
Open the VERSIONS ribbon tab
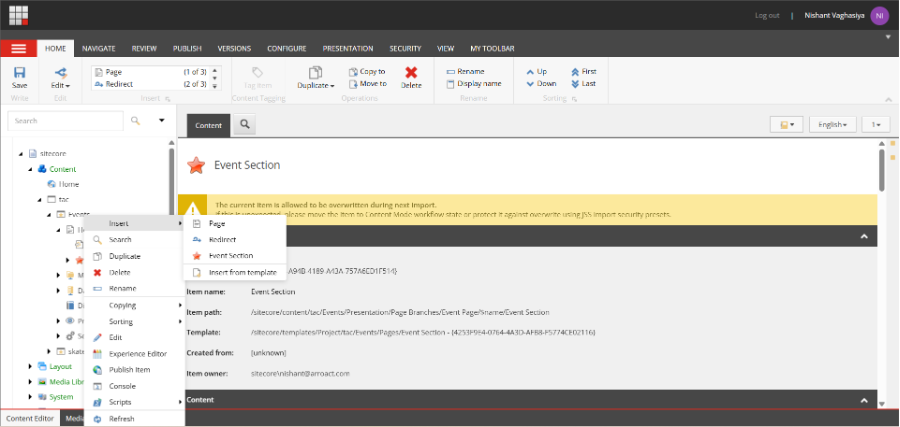click(x=234, y=49)
